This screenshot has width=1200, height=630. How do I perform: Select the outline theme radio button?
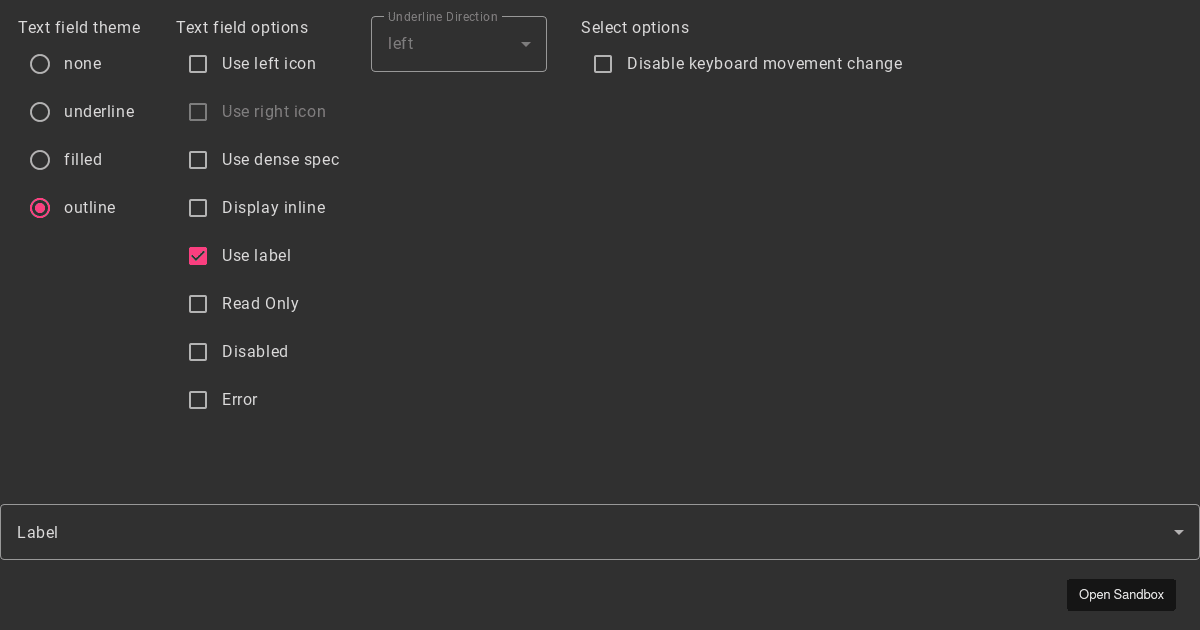click(40, 208)
